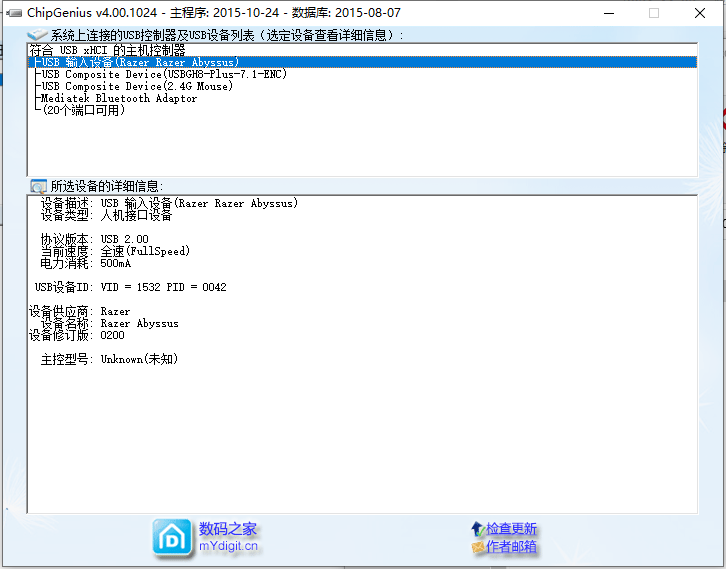This screenshot has height=569, width=726.
Task: Click the check update arrow icon
Action: tap(478, 529)
